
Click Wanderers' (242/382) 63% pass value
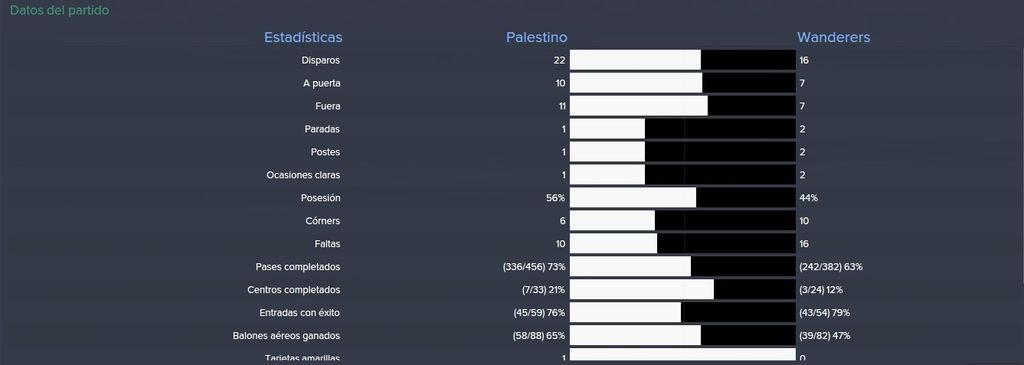click(831, 267)
